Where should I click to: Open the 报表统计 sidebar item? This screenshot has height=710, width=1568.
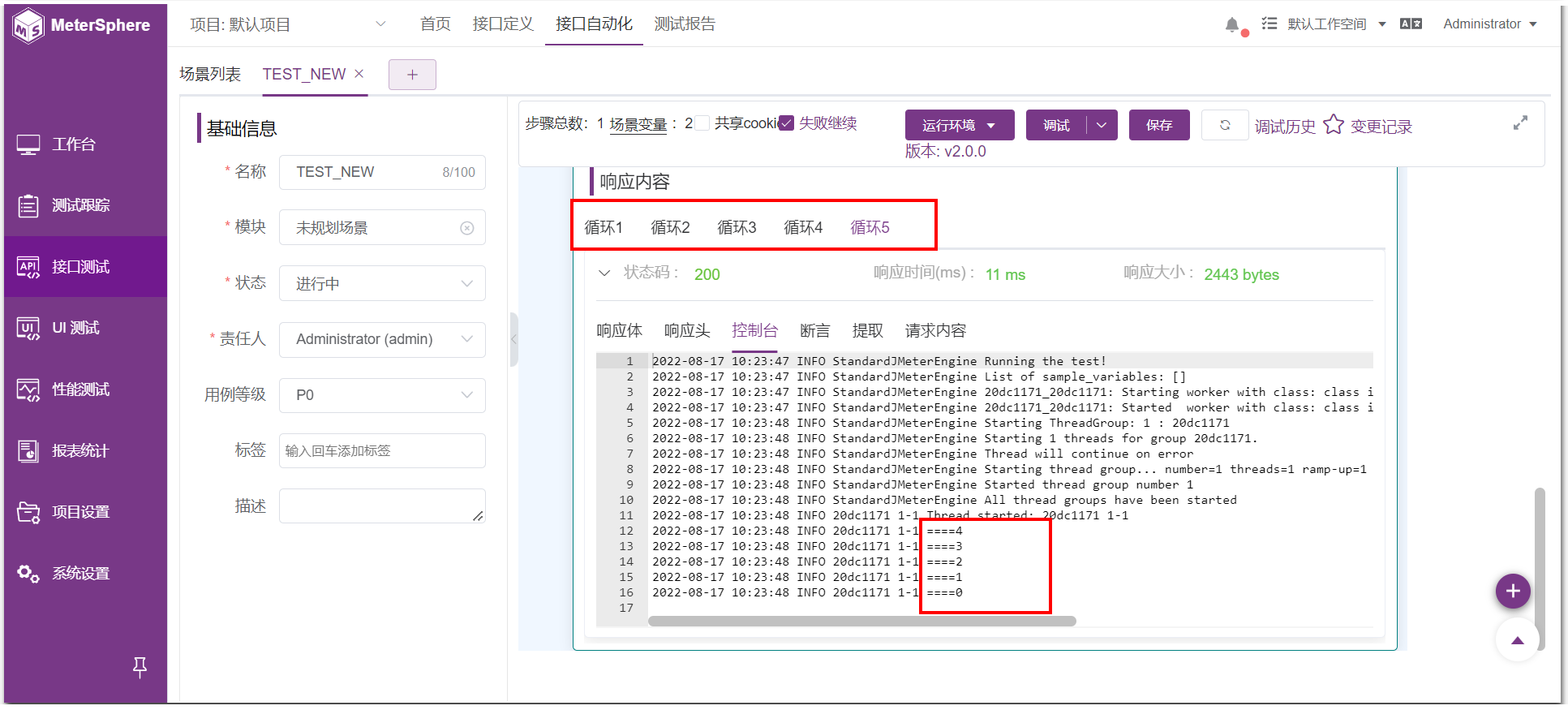click(85, 450)
